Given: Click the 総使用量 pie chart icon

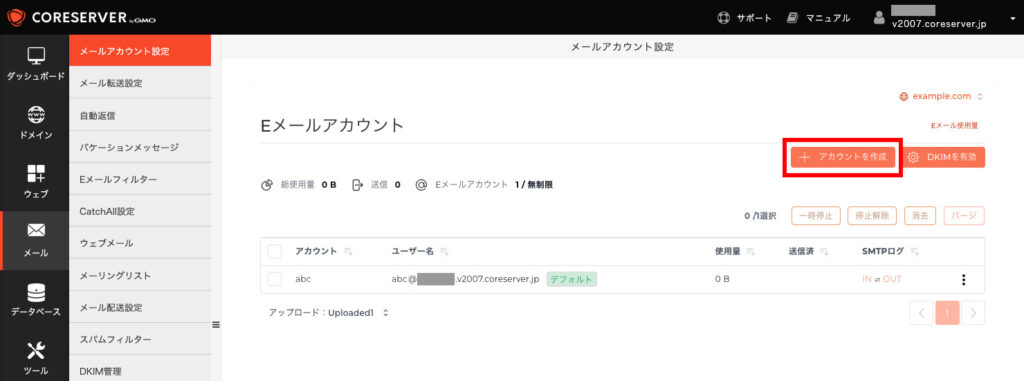Looking at the screenshot, I should 266,185.
